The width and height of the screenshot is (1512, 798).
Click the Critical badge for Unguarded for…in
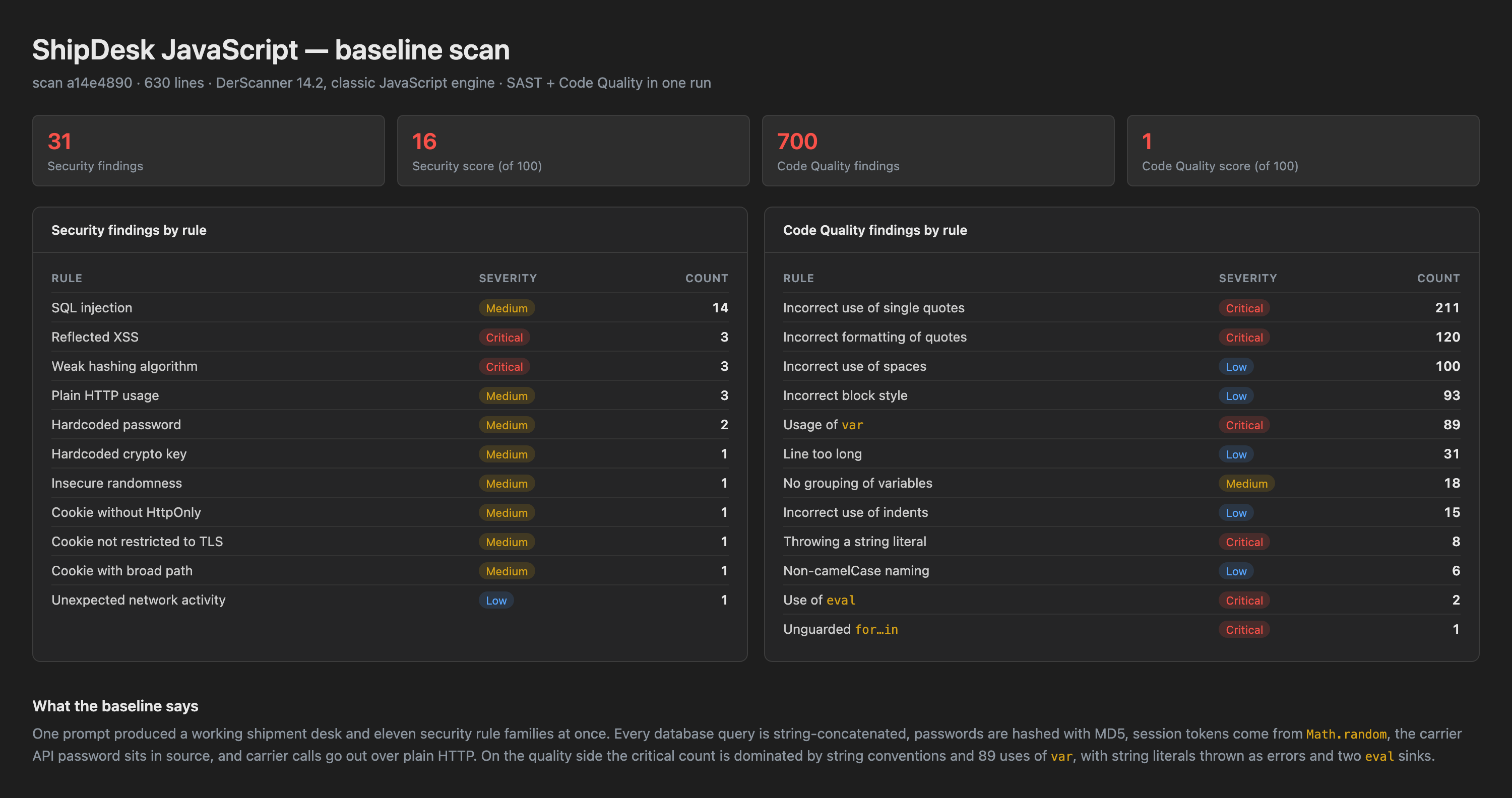coord(1244,630)
